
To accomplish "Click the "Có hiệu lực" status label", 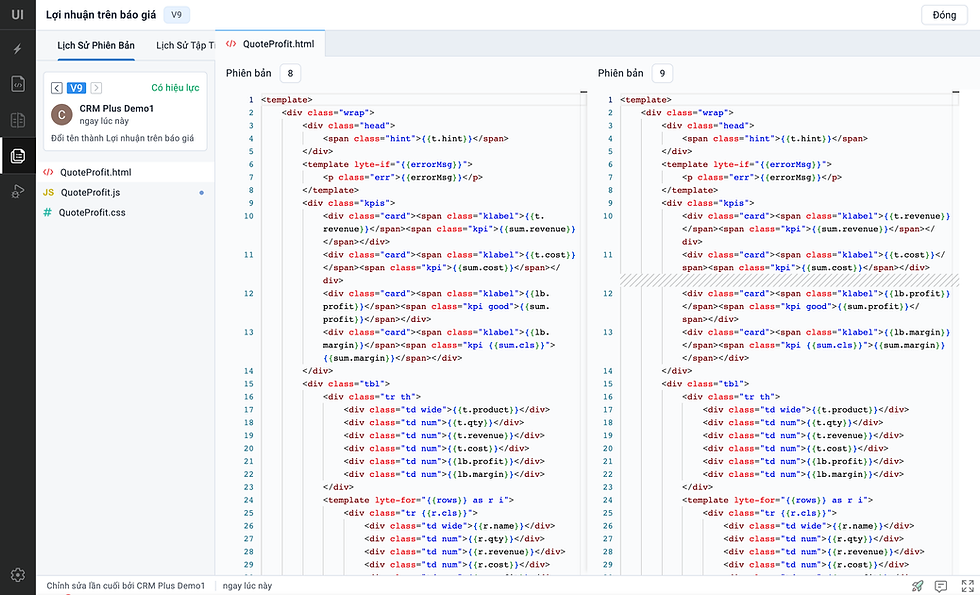I will coord(175,88).
